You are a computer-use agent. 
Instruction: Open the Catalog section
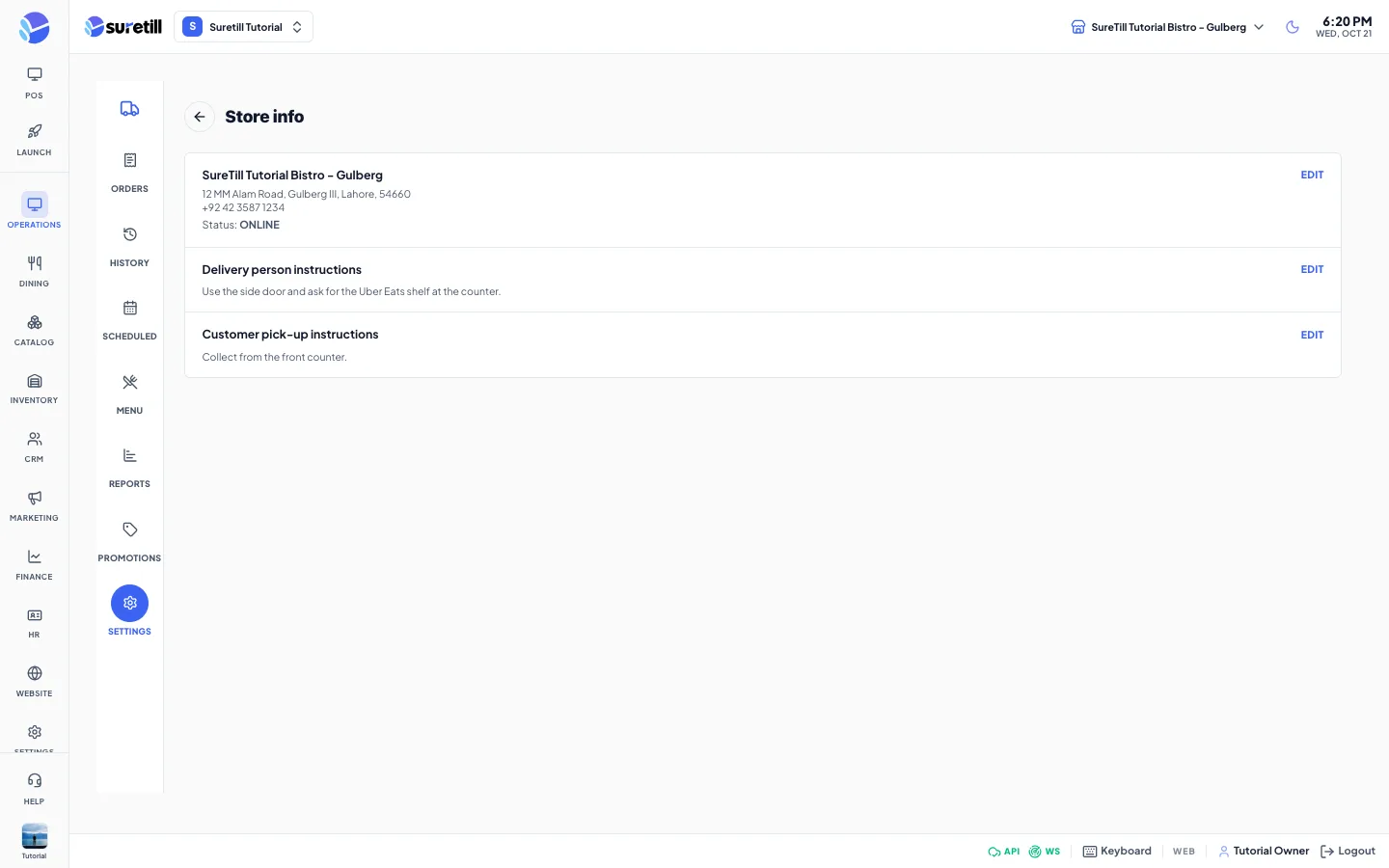point(34,330)
